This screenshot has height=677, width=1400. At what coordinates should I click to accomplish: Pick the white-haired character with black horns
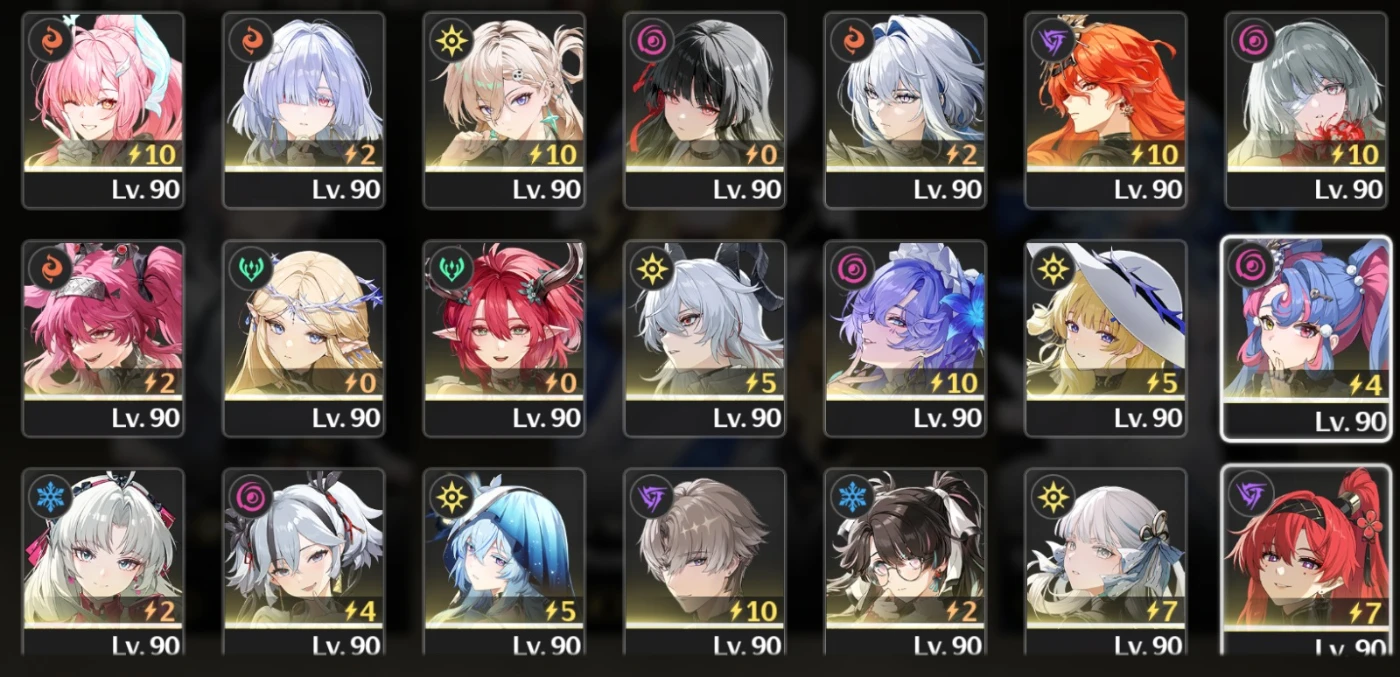coord(705,338)
